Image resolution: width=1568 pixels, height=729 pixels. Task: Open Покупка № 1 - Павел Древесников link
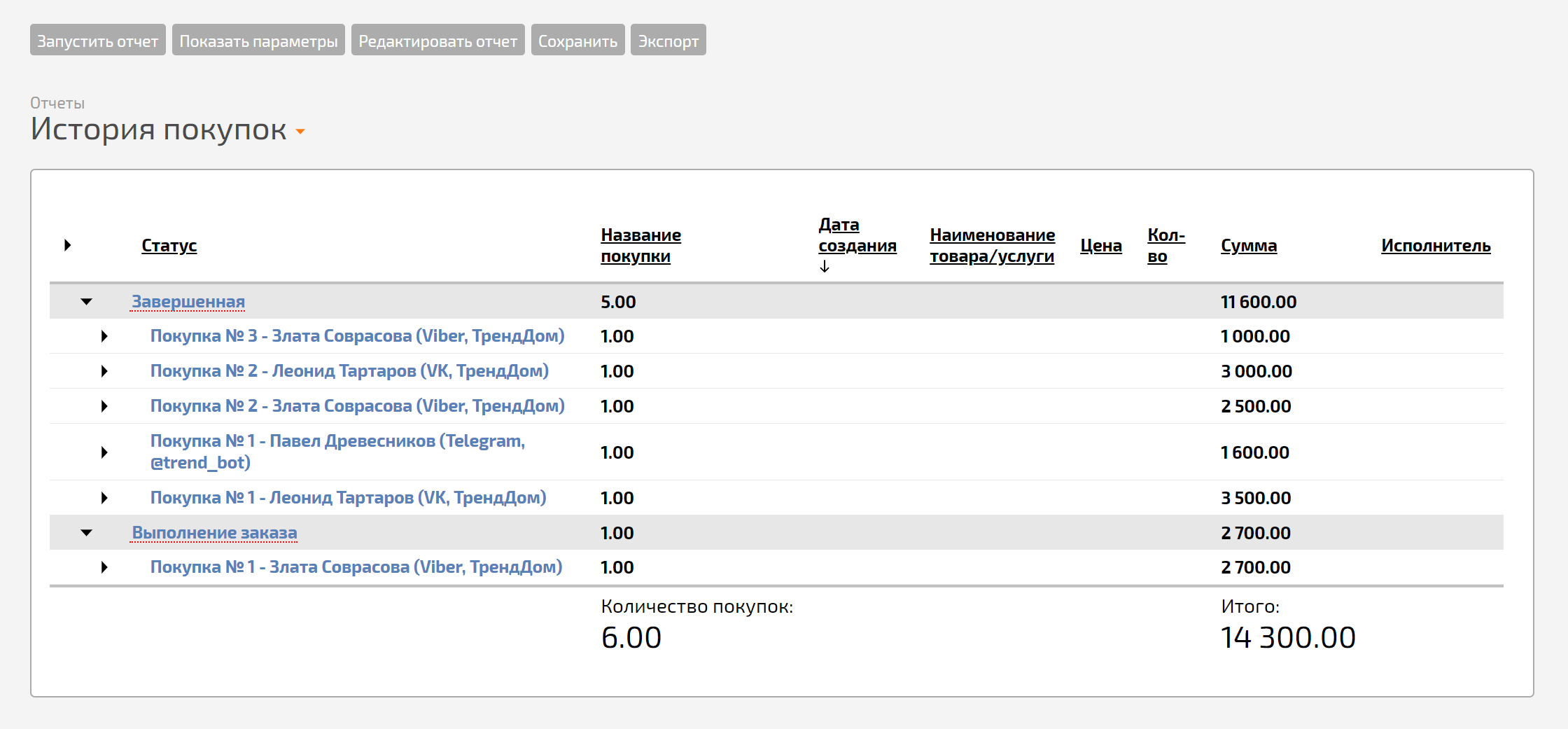(338, 452)
